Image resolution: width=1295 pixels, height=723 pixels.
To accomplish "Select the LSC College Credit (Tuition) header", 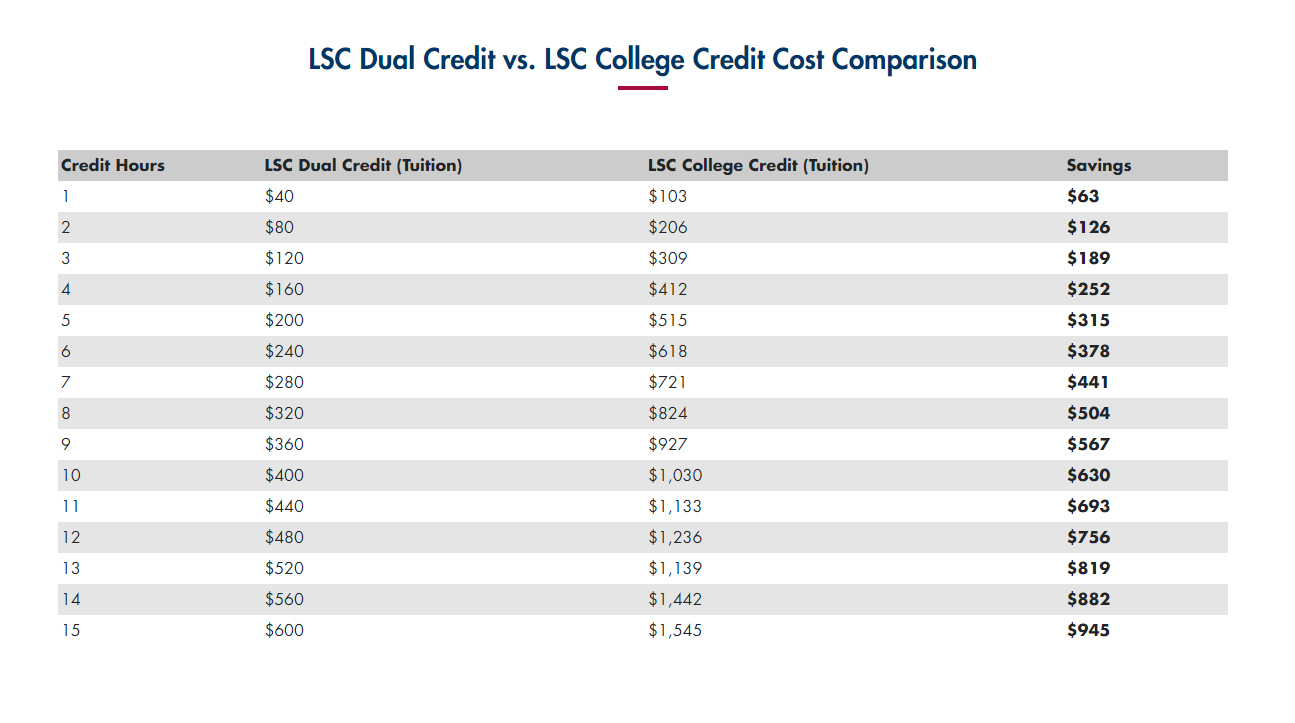I will (758, 166).
